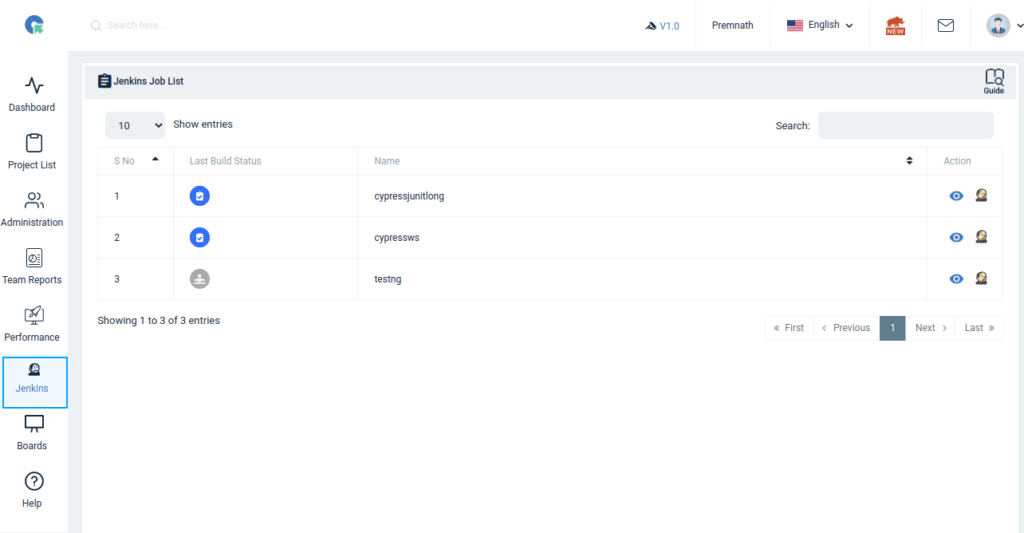Click job name cypressjunitlong
Screen dimensions: 1024x533
(409, 196)
